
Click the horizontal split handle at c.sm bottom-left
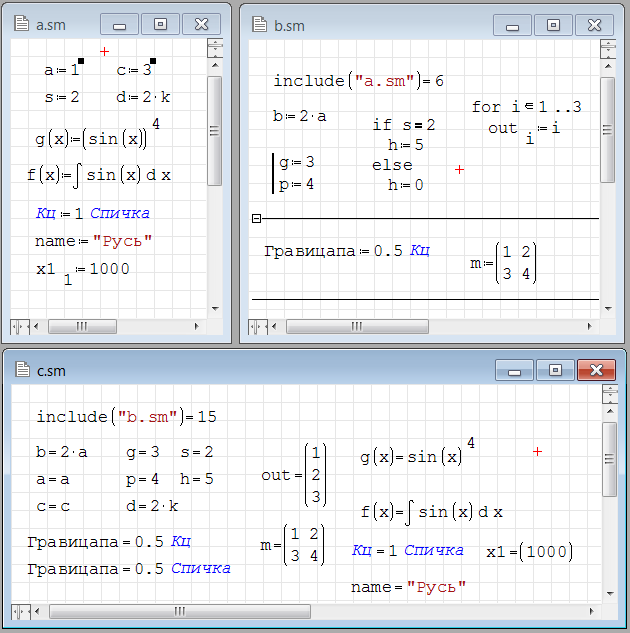pyautogui.click(x=20, y=611)
